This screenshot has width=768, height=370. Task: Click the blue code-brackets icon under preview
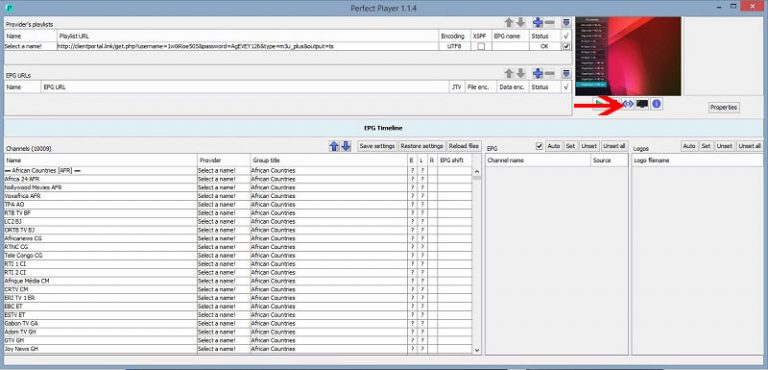tap(628, 104)
